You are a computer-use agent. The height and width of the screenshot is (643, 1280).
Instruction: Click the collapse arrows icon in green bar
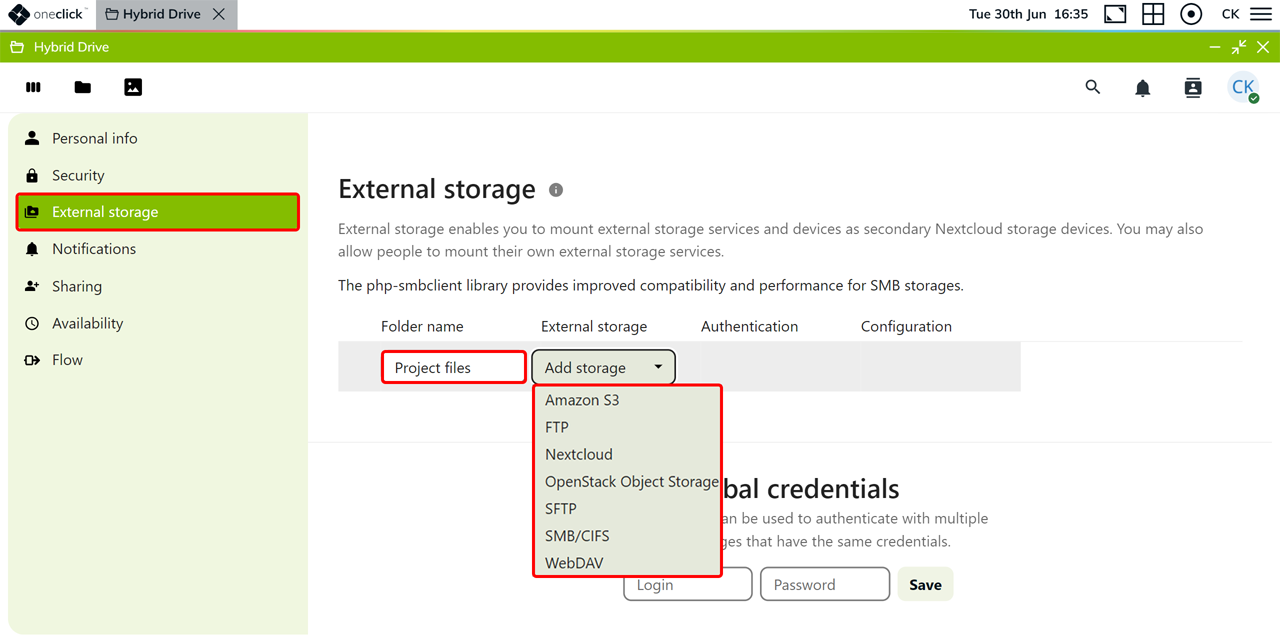(x=1239, y=47)
